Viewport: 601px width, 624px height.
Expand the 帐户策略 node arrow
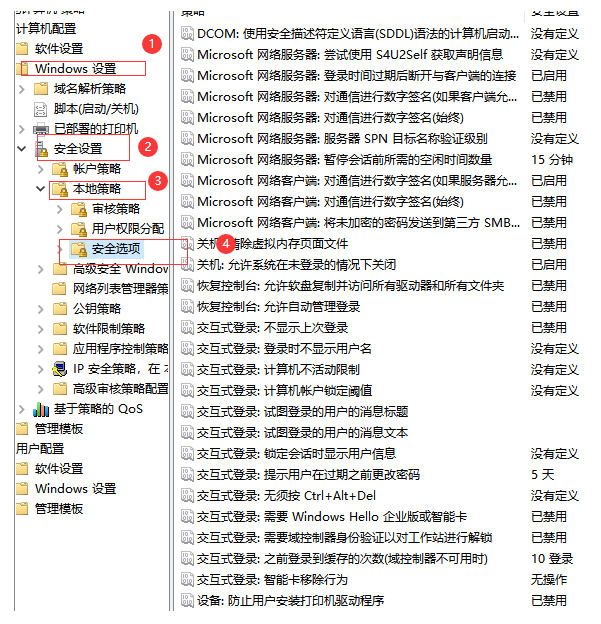coord(41,168)
